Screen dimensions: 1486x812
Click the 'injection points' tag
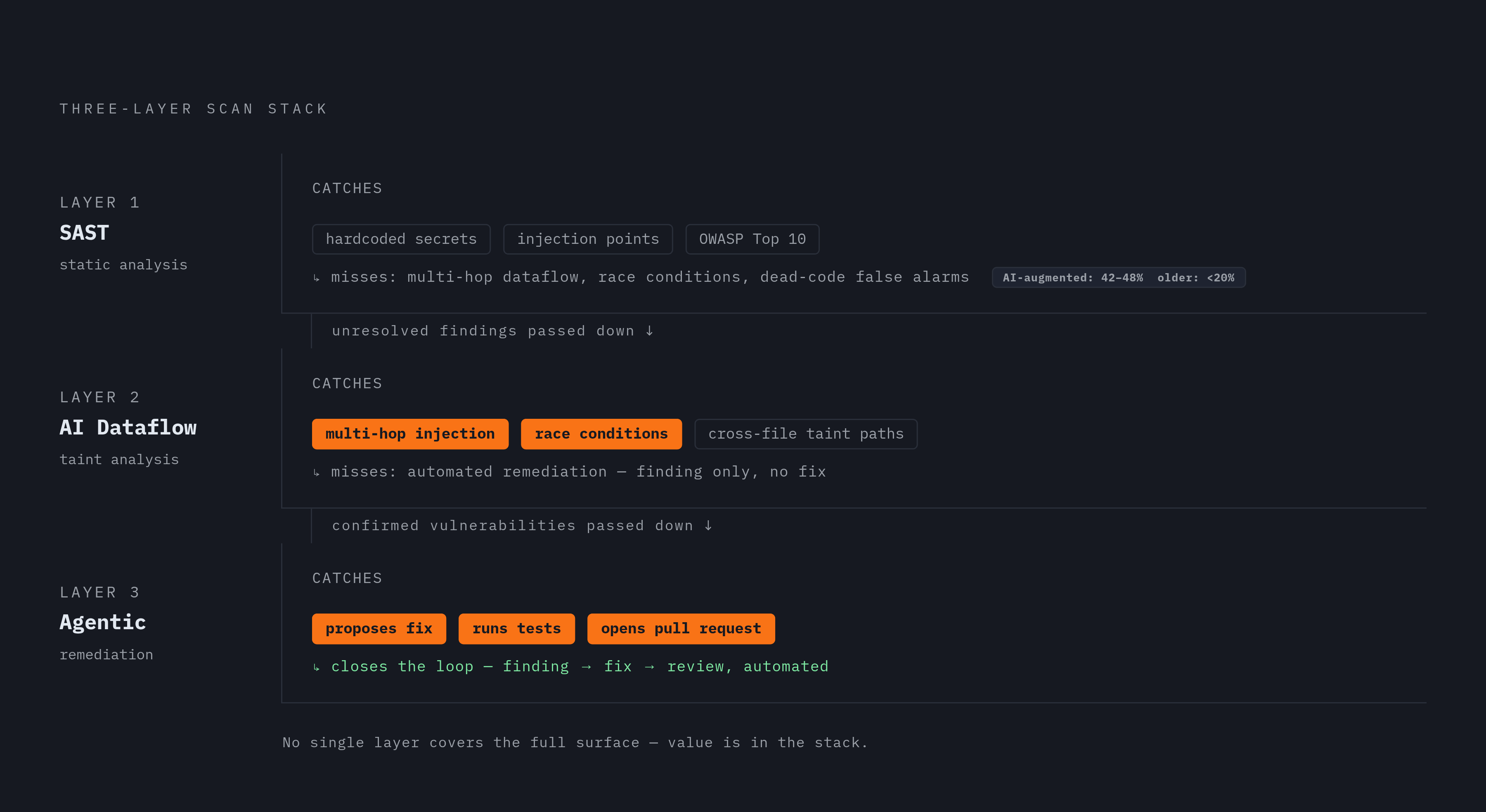588,239
